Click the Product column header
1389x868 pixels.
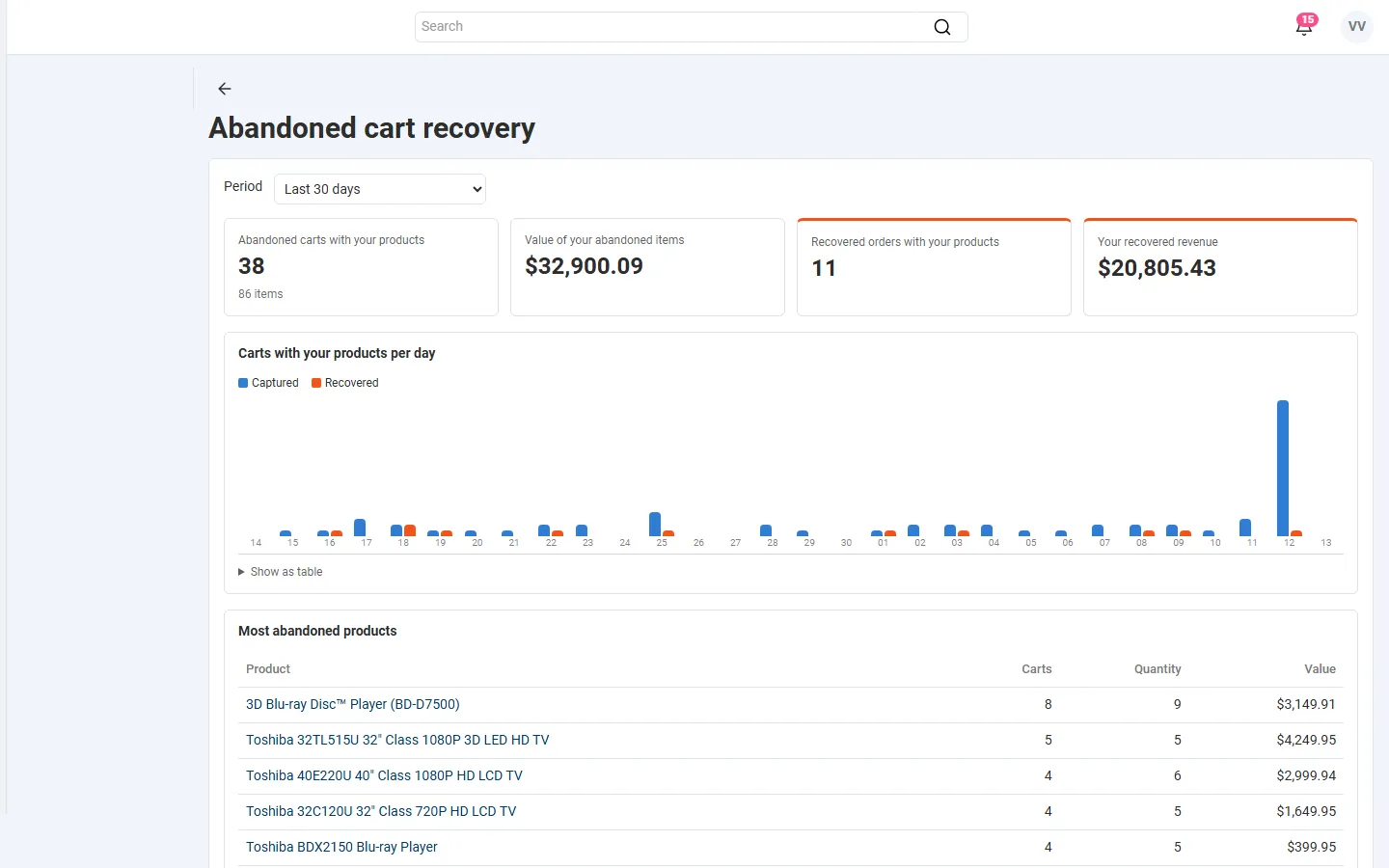coord(268,669)
